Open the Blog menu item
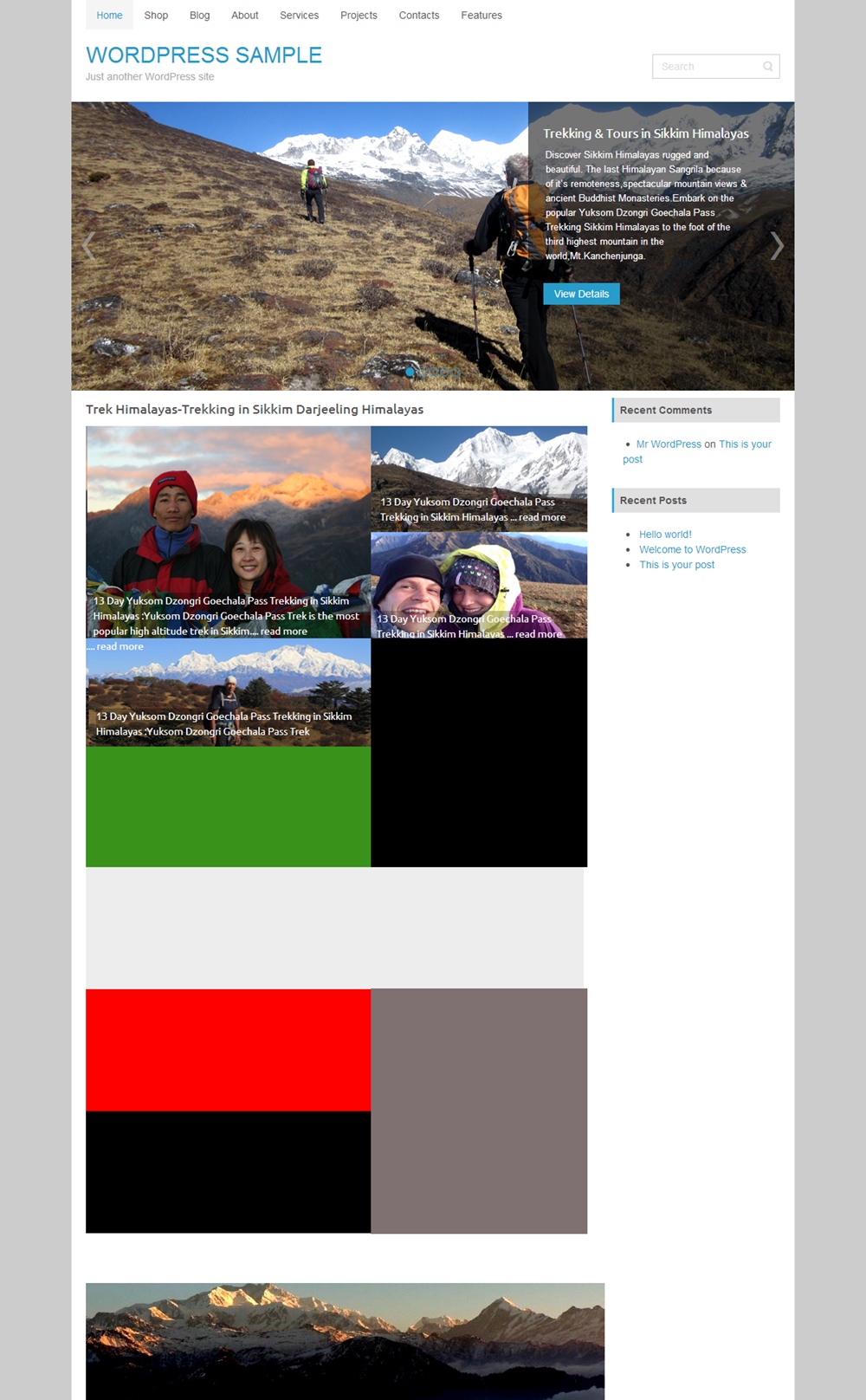866x1400 pixels. 199,15
